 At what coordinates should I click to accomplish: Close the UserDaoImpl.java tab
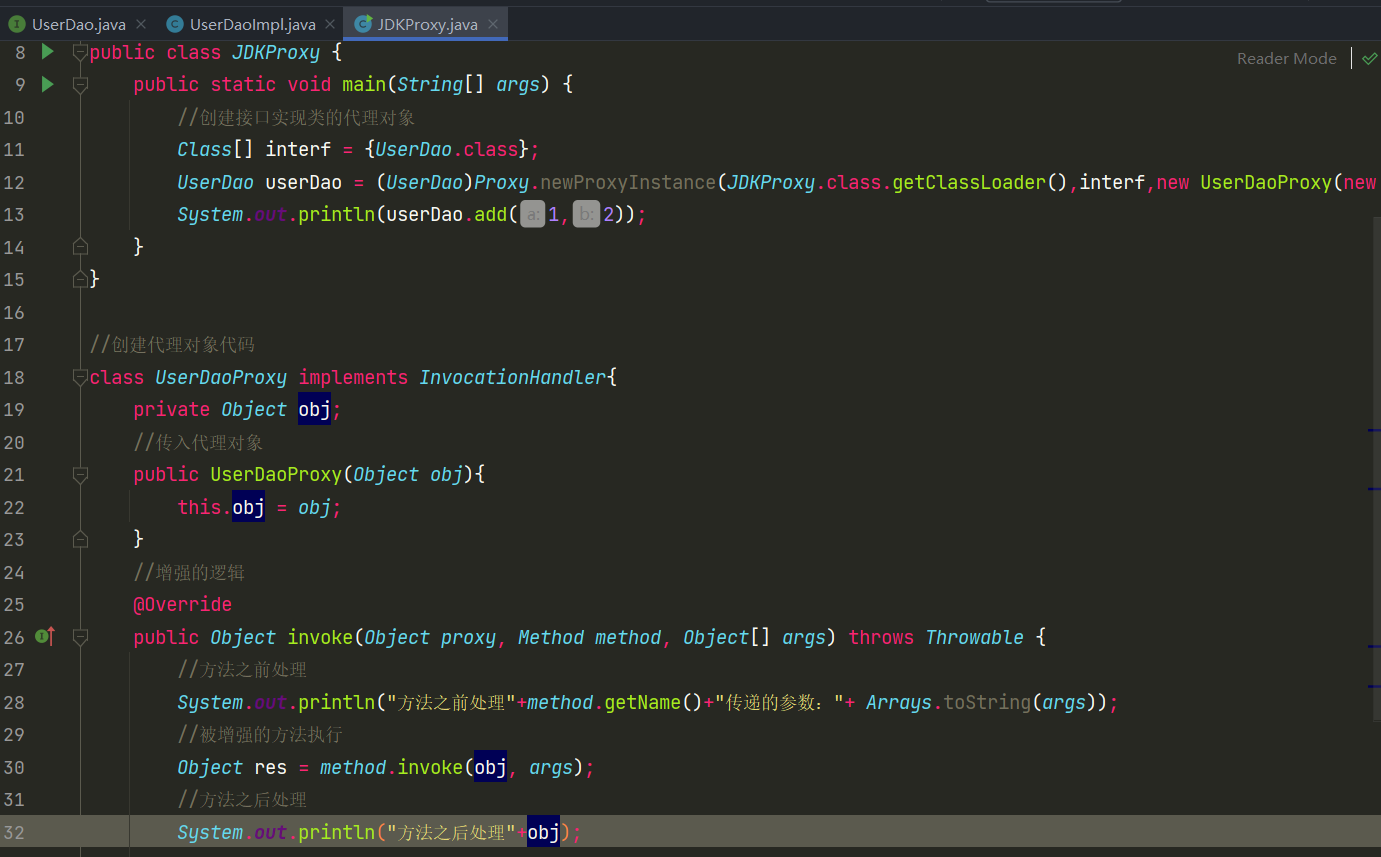(330, 24)
